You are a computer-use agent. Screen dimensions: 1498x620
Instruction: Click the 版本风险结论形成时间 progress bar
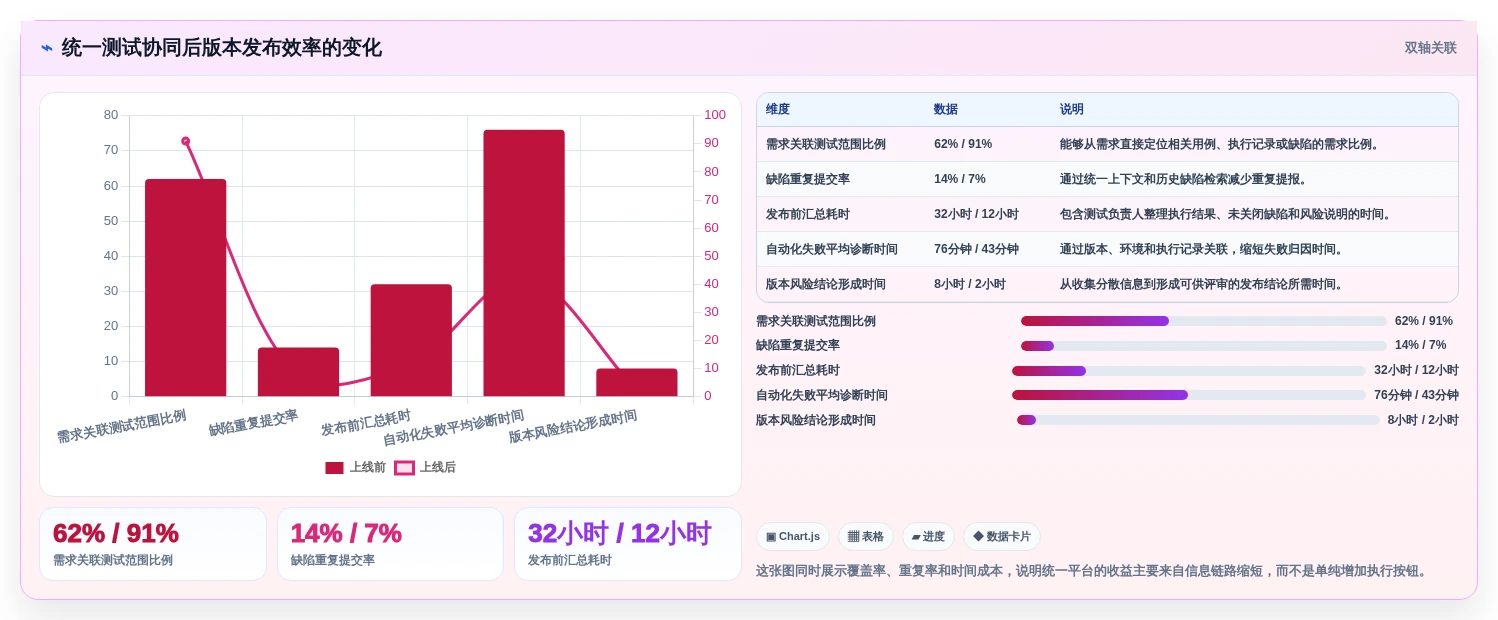[x=1198, y=420]
